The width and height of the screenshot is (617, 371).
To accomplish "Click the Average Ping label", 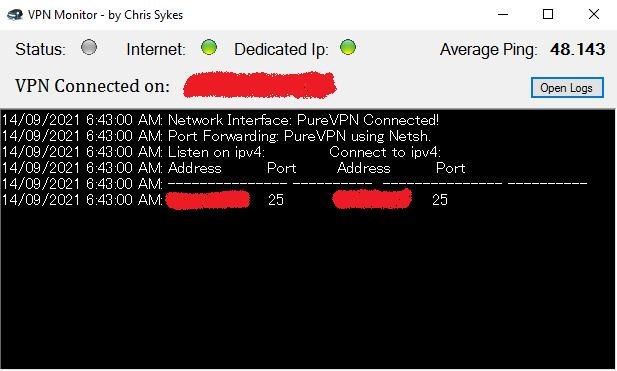I will click(488, 50).
